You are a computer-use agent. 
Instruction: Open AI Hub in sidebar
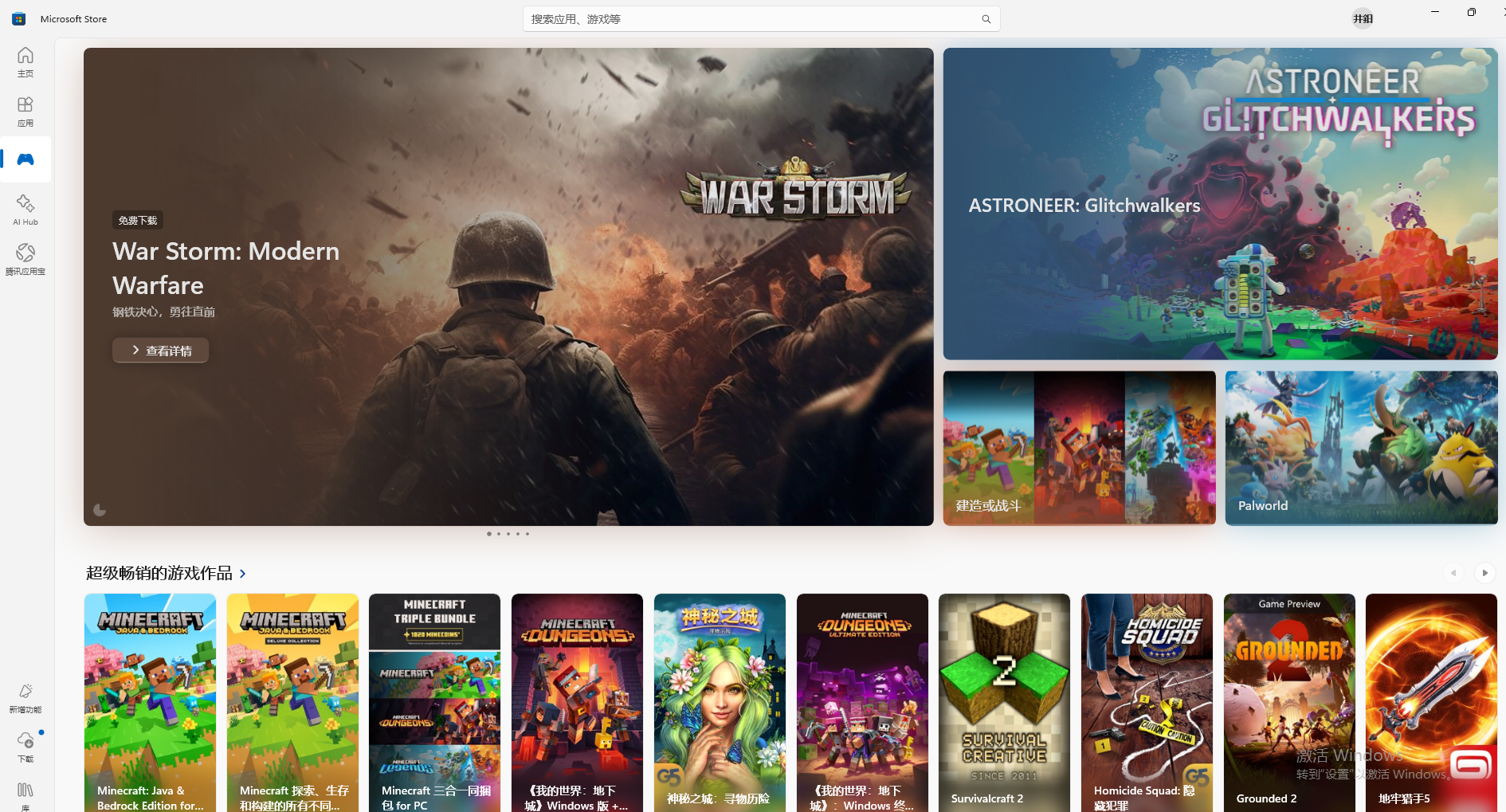[25, 210]
